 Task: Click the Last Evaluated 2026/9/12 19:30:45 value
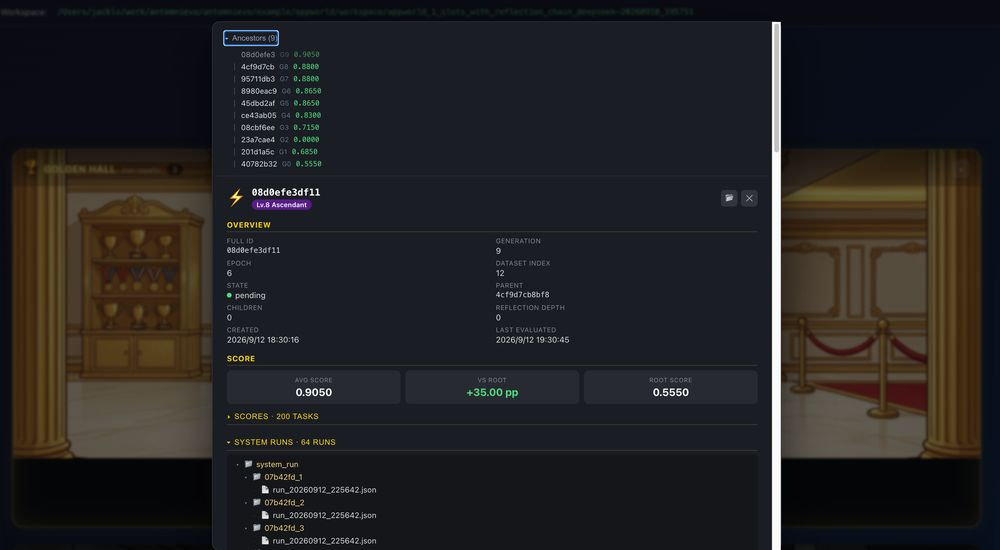tap(533, 340)
